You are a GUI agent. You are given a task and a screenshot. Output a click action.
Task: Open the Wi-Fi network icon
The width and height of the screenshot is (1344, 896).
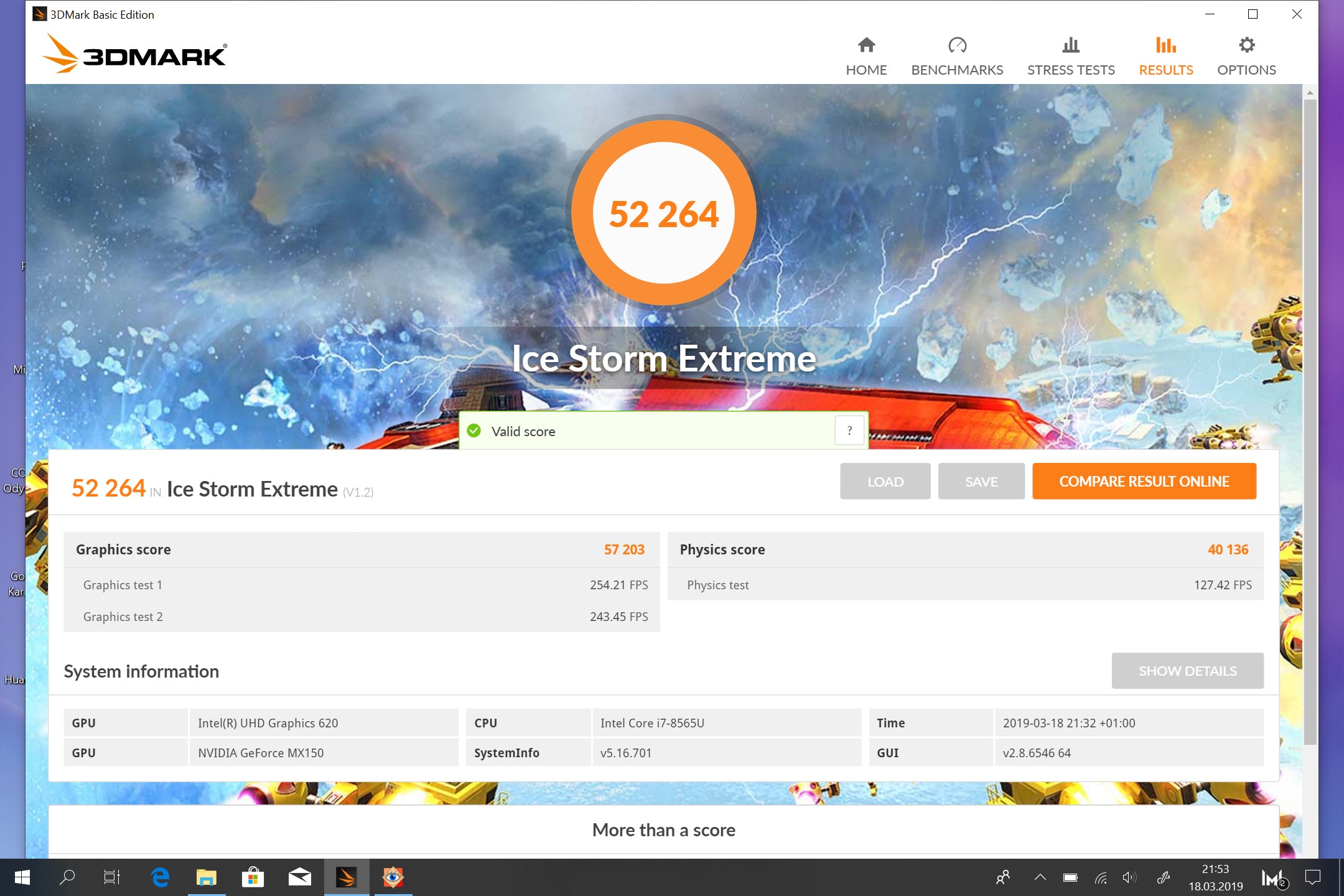[x=1101, y=877]
